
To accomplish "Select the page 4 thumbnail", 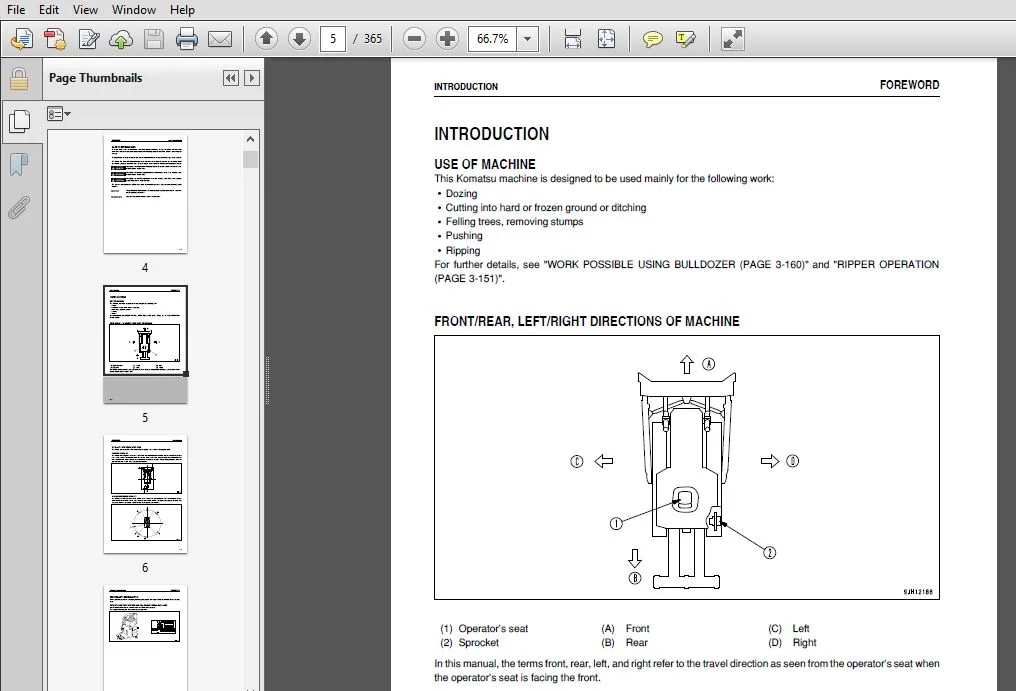I will point(145,194).
